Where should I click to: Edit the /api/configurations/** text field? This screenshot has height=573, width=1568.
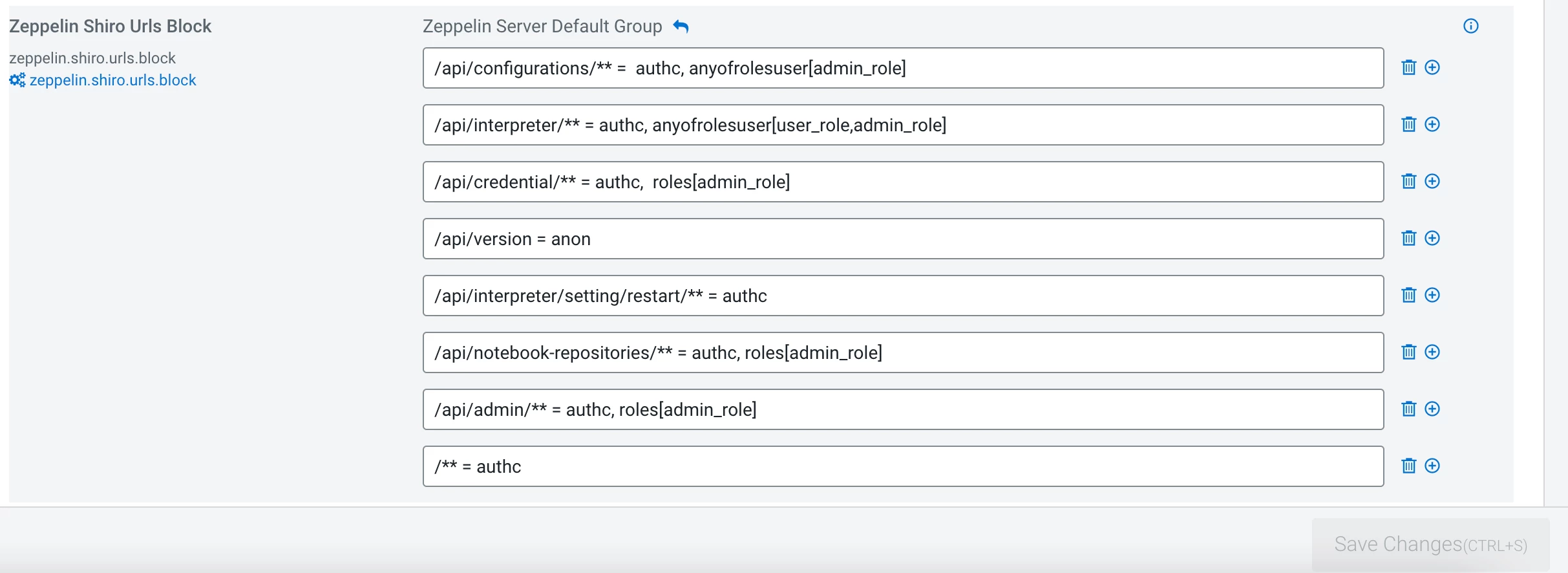tap(903, 68)
